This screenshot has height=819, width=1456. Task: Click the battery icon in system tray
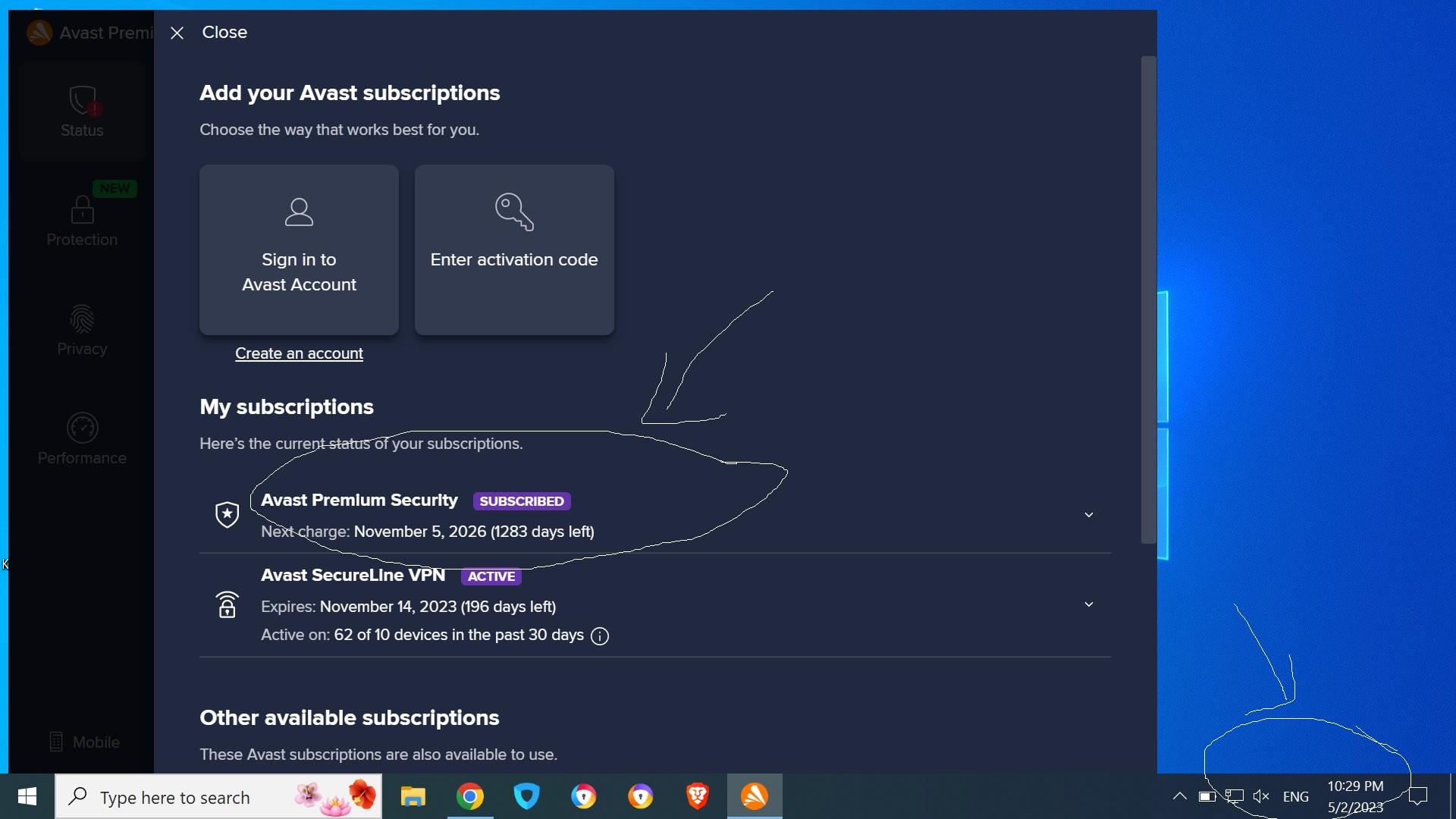pos(1207,796)
